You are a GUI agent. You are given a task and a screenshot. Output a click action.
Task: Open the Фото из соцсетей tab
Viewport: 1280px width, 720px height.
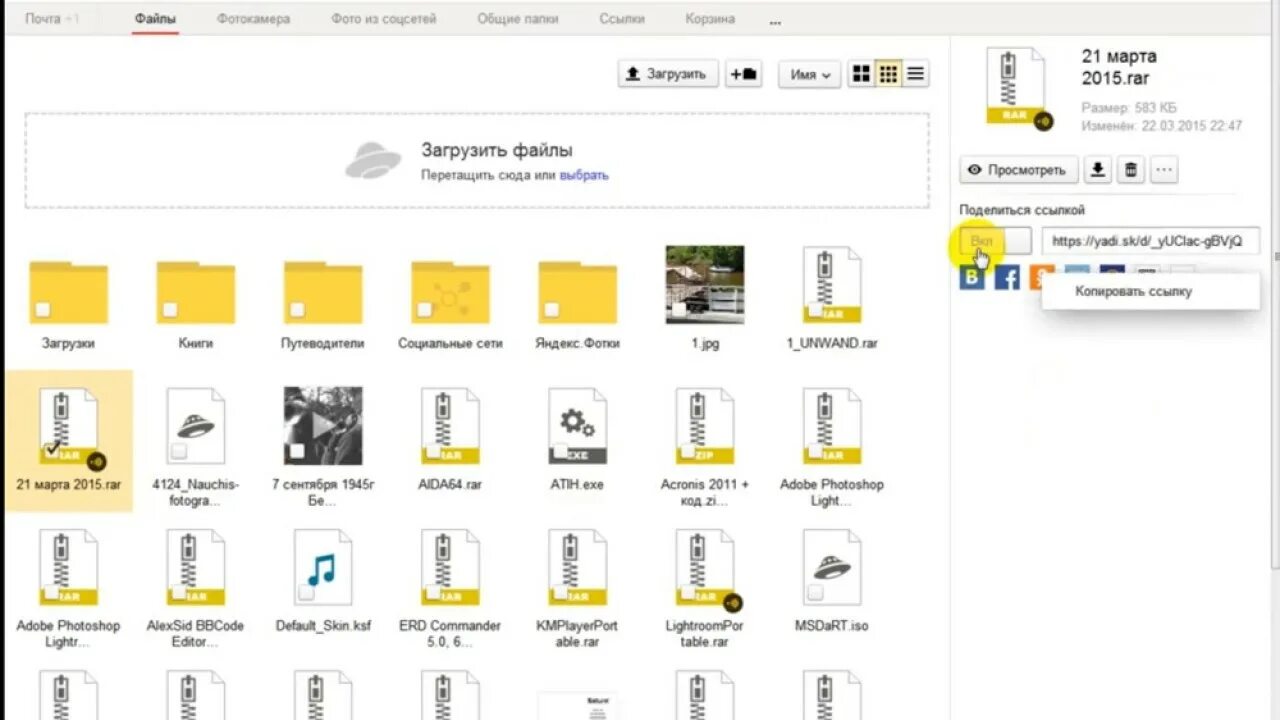[x=383, y=19]
